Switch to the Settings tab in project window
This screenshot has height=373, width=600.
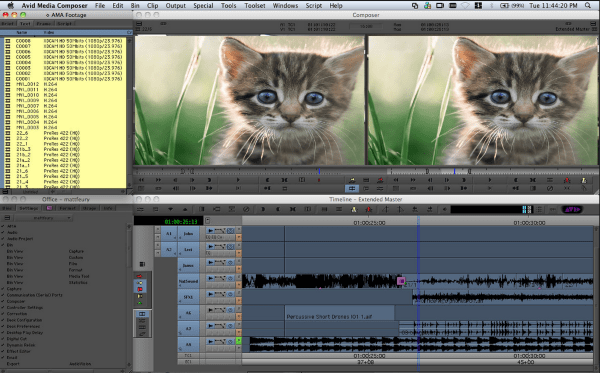pyautogui.click(x=28, y=208)
